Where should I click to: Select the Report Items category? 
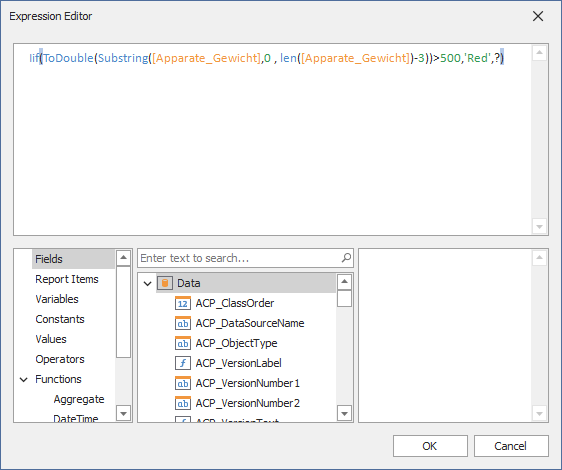click(67, 279)
